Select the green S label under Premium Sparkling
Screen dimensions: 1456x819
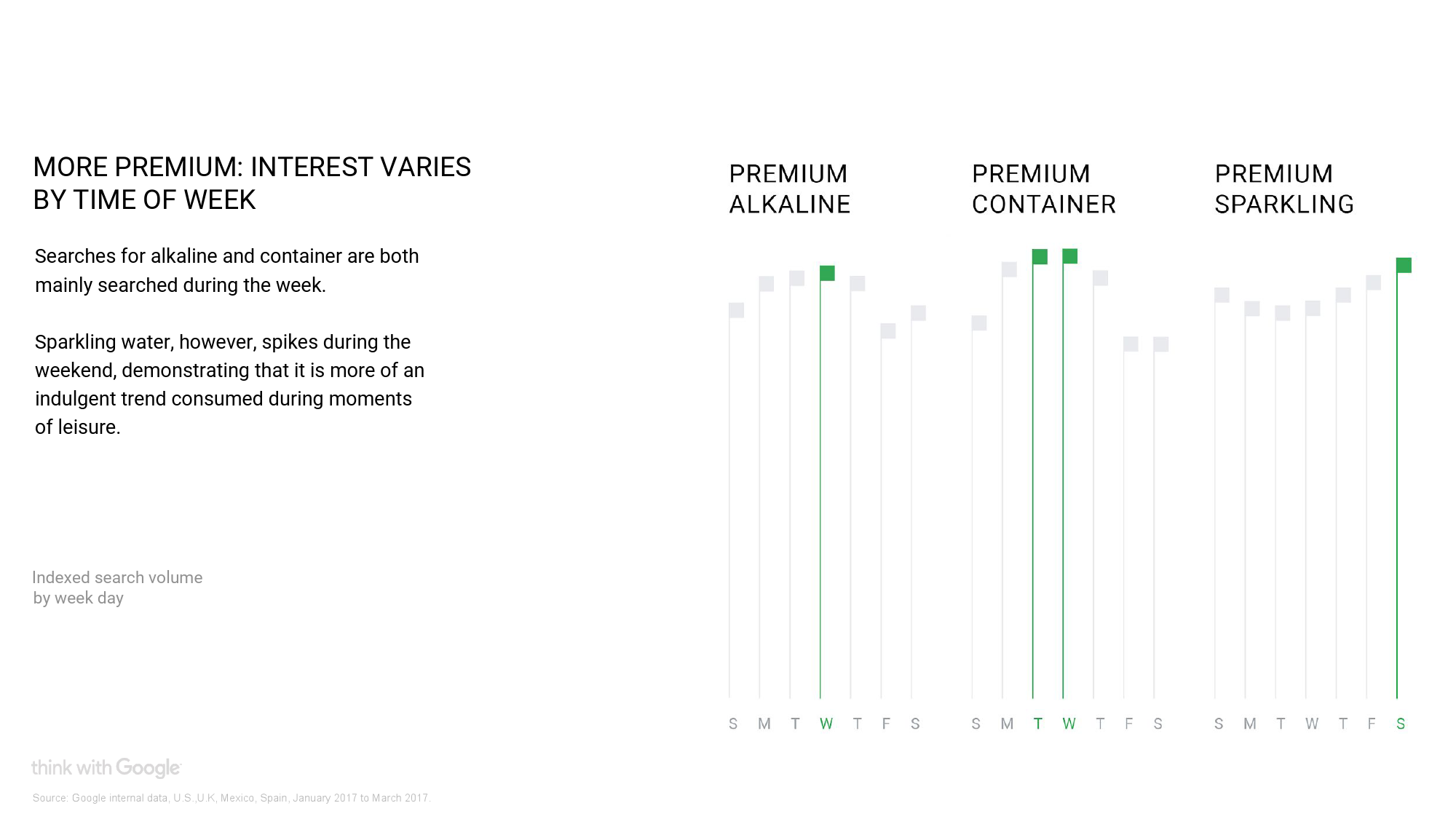1401,724
